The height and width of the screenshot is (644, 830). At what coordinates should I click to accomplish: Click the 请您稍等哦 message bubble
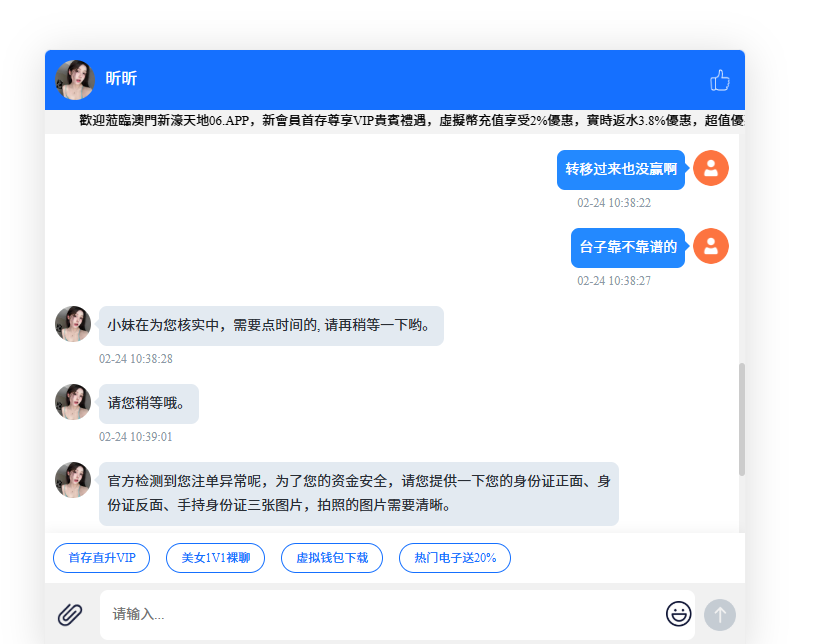[148, 403]
